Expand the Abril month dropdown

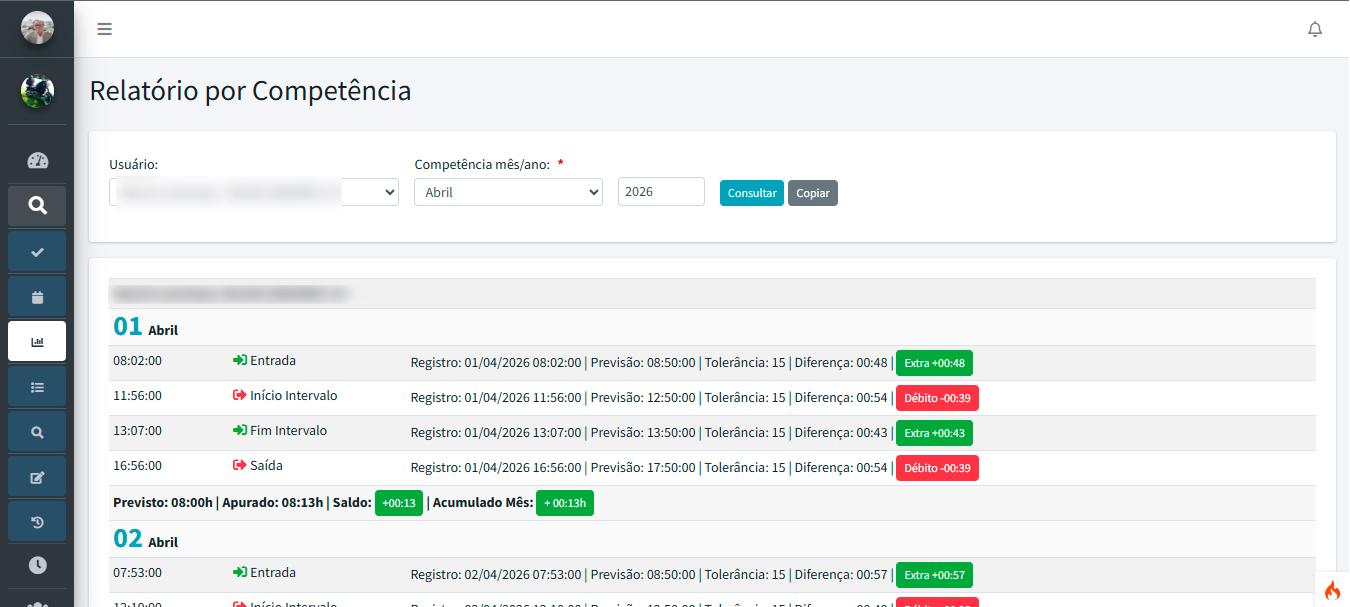508,192
